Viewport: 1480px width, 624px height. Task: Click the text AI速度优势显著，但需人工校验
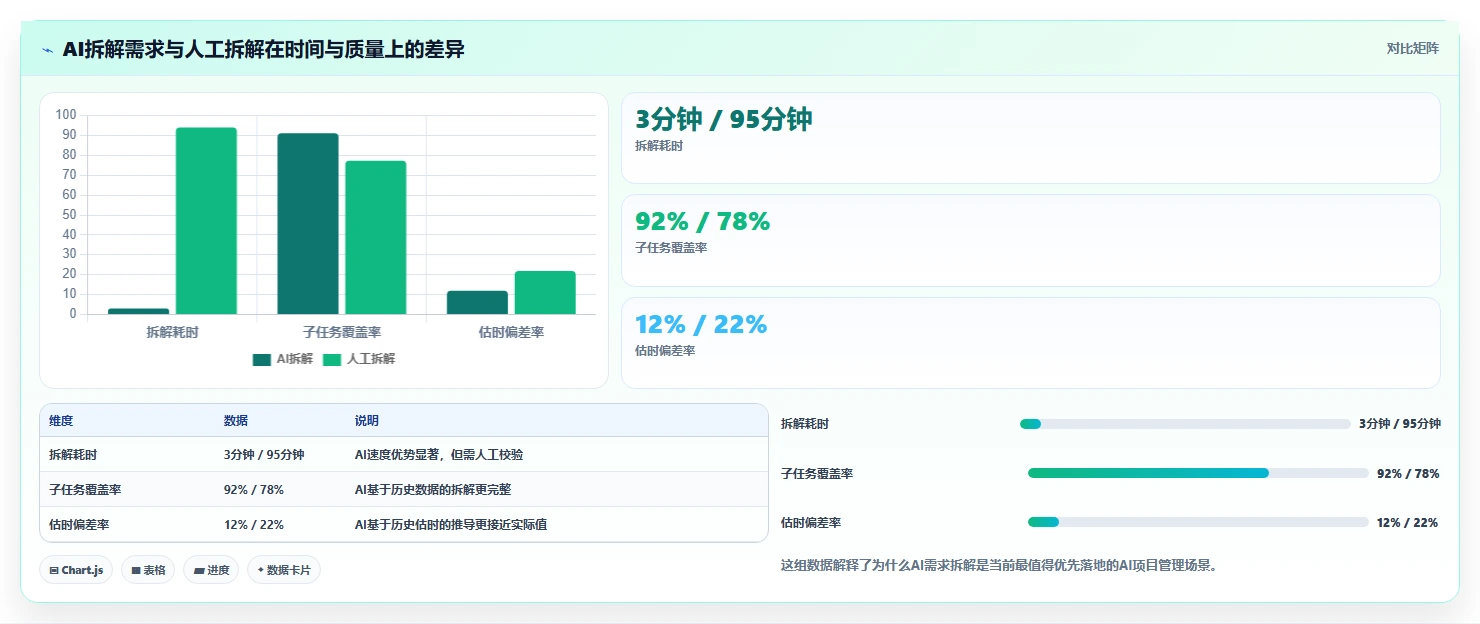tap(439, 454)
